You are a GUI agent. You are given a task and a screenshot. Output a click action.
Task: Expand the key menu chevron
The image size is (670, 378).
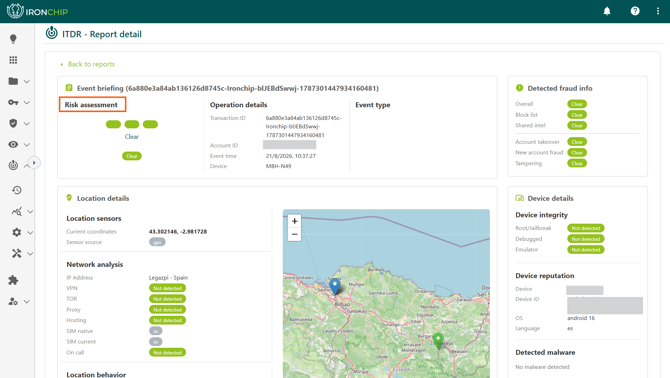point(27,103)
